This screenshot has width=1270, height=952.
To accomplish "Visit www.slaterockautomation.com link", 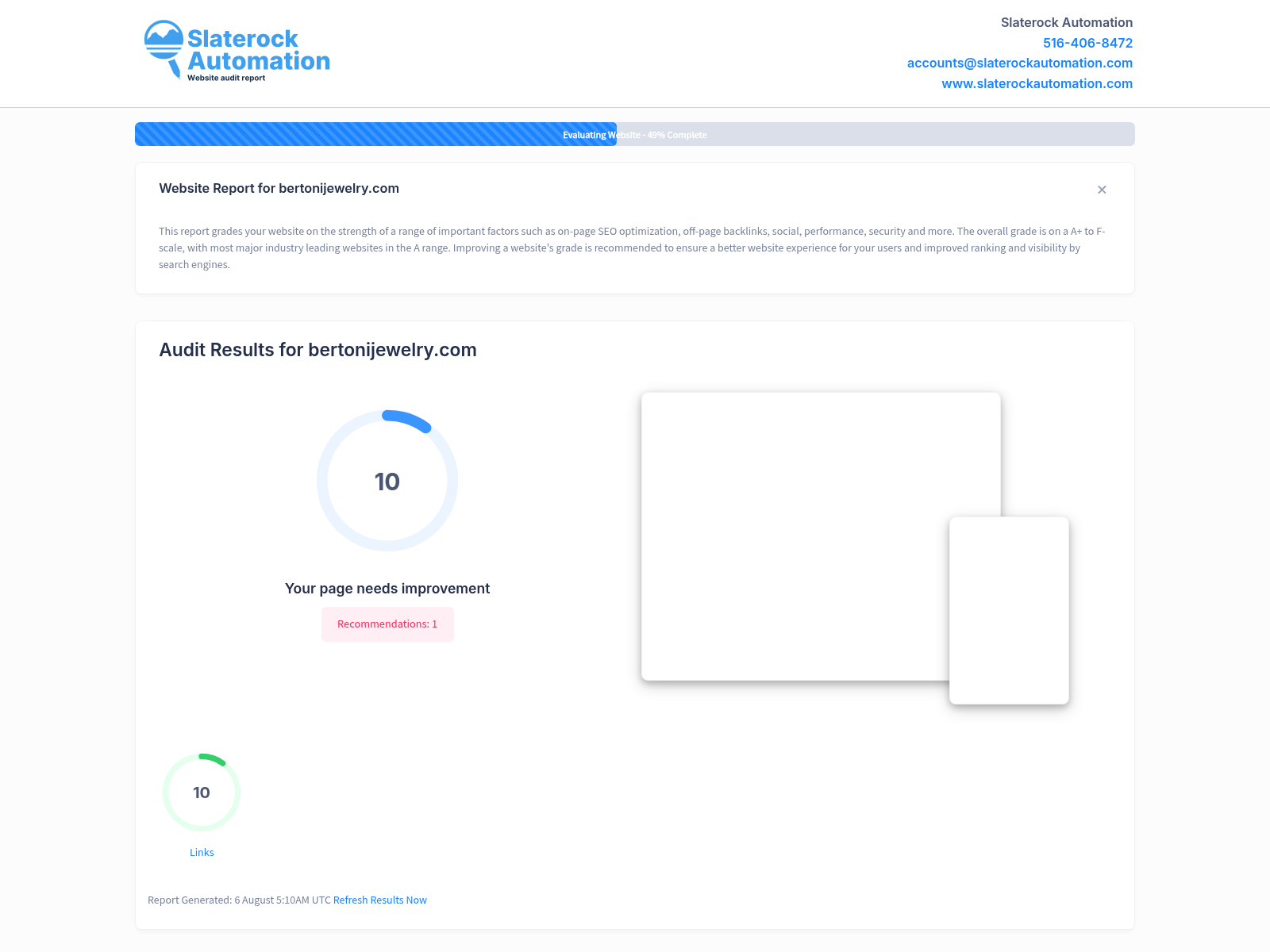I will pyautogui.click(x=1037, y=83).
